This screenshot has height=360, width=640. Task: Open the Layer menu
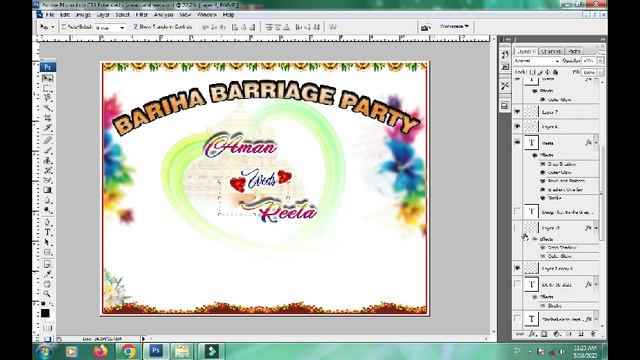pyautogui.click(x=103, y=15)
